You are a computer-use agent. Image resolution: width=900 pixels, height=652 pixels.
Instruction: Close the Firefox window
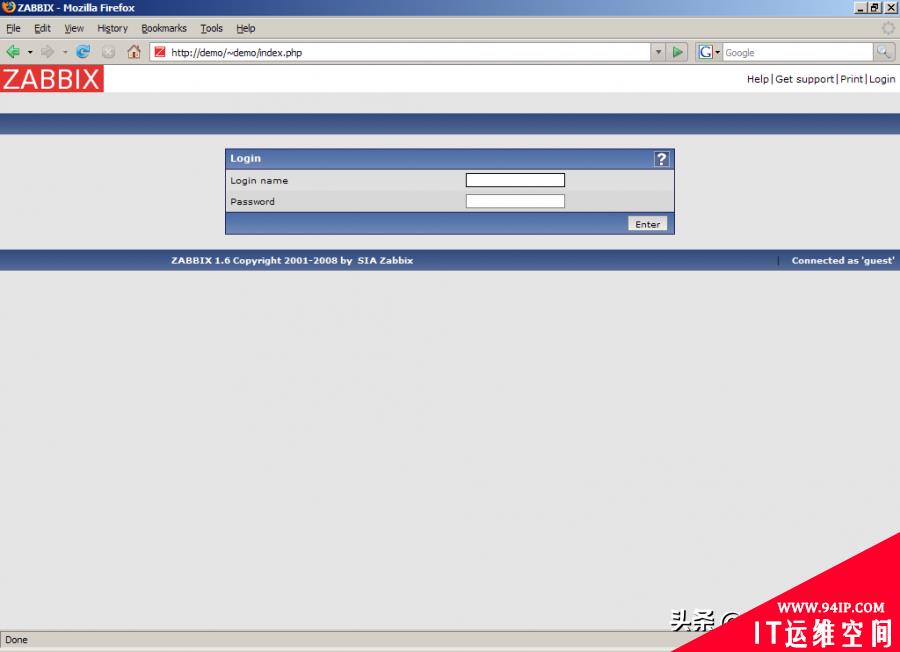(x=891, y=8)
